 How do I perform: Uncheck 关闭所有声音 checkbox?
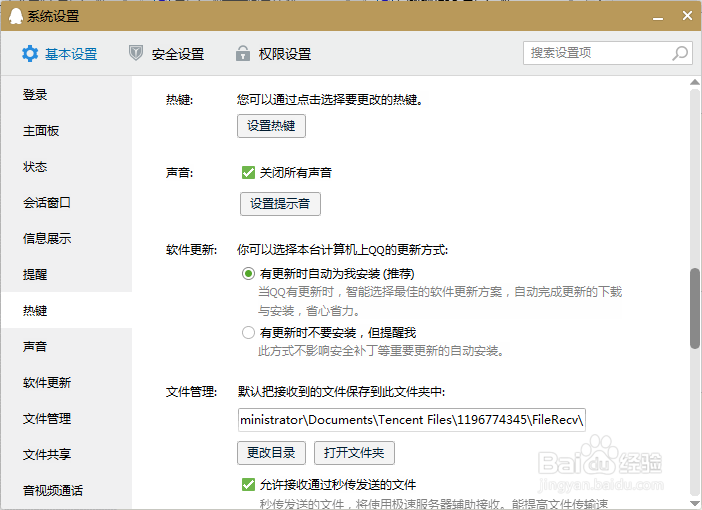pos(248,172)
